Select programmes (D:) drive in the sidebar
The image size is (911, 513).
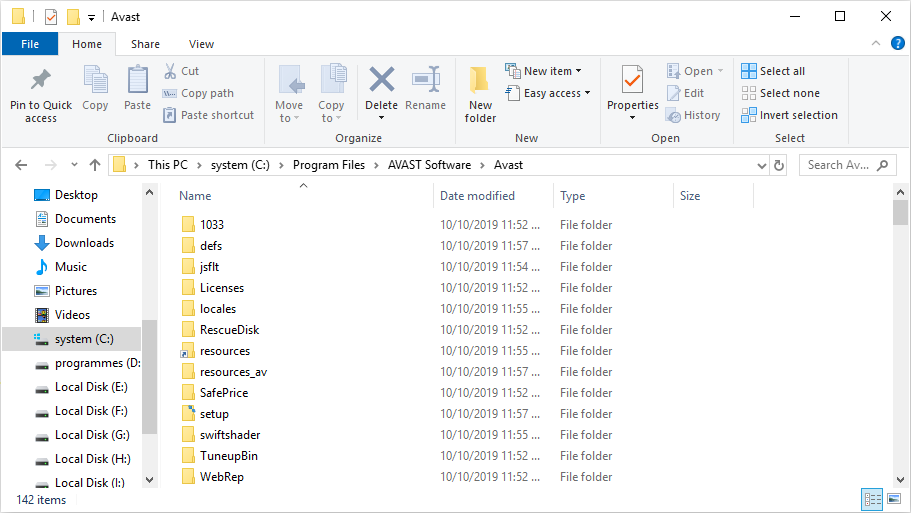click(x=87, y=363)
